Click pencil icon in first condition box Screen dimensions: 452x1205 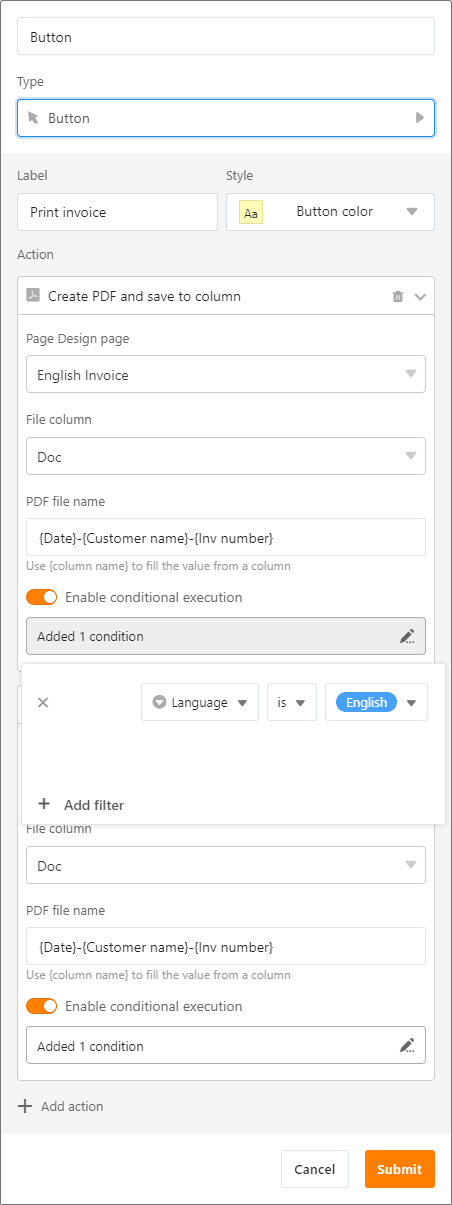pos(407,636)
